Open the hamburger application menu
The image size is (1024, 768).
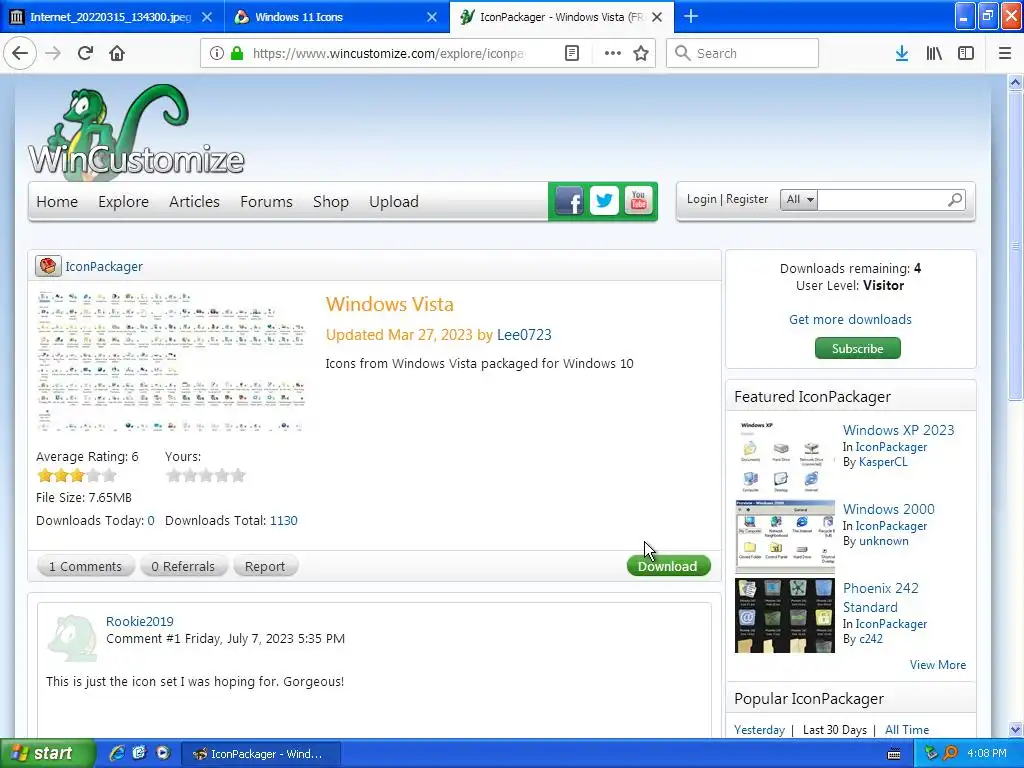[1005, 53]
